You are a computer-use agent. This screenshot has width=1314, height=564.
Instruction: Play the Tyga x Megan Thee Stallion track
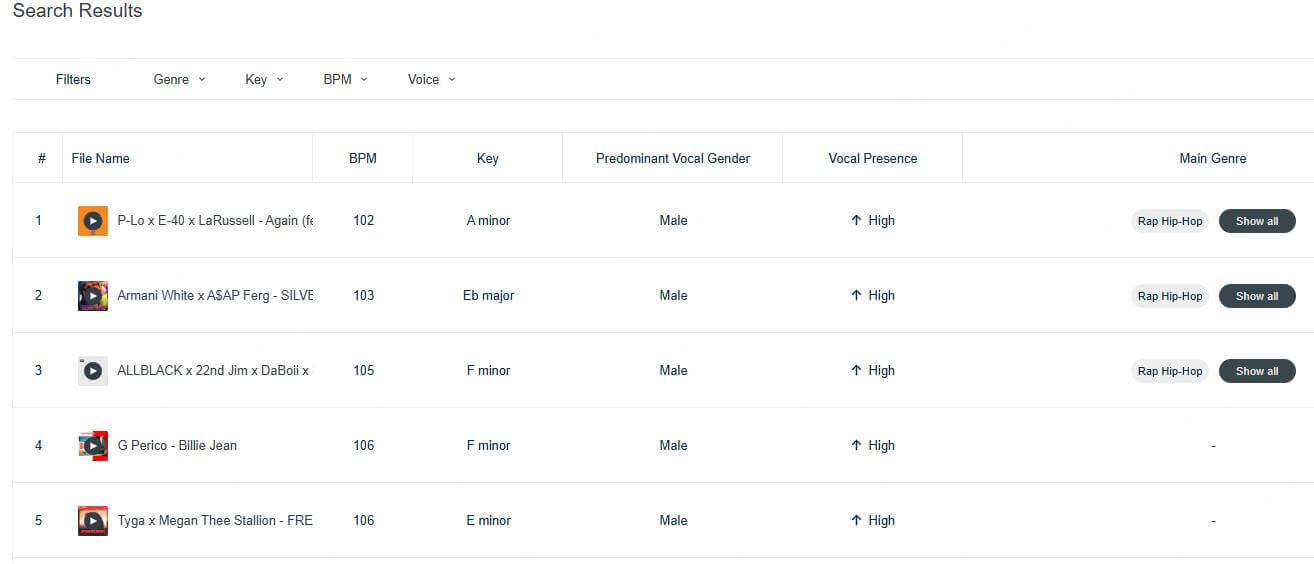point(93,521)
